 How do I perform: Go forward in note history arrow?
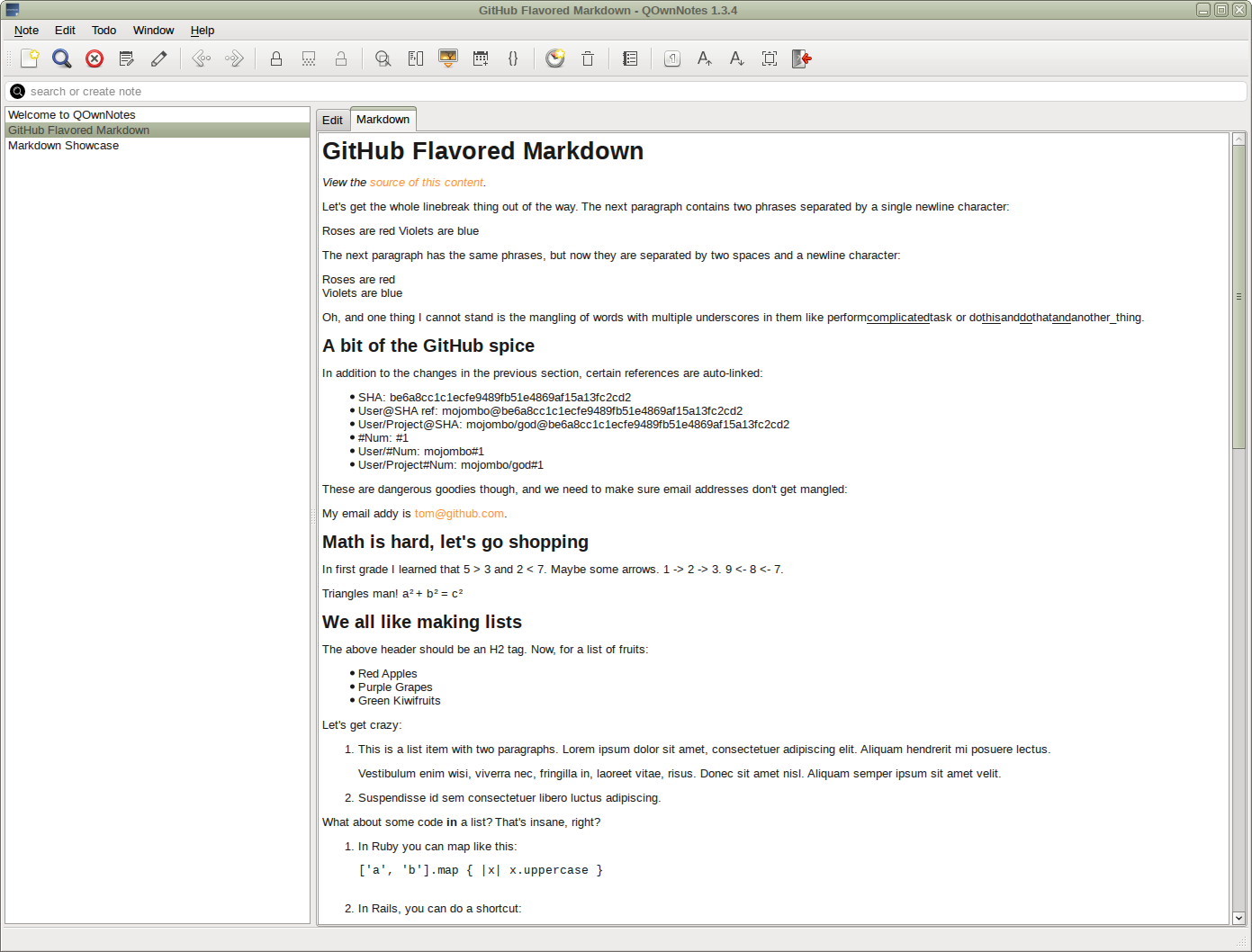click(x=234, y=58)
